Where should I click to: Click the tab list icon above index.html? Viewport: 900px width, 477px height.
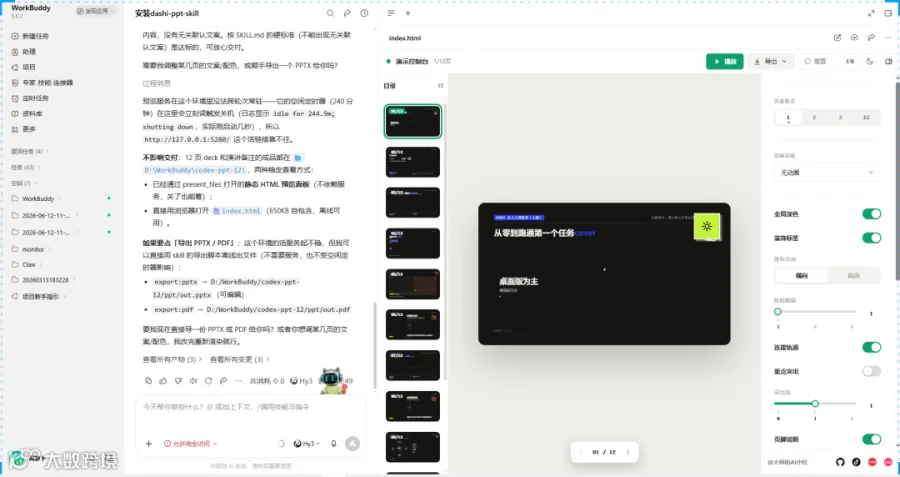click(391, 13)
